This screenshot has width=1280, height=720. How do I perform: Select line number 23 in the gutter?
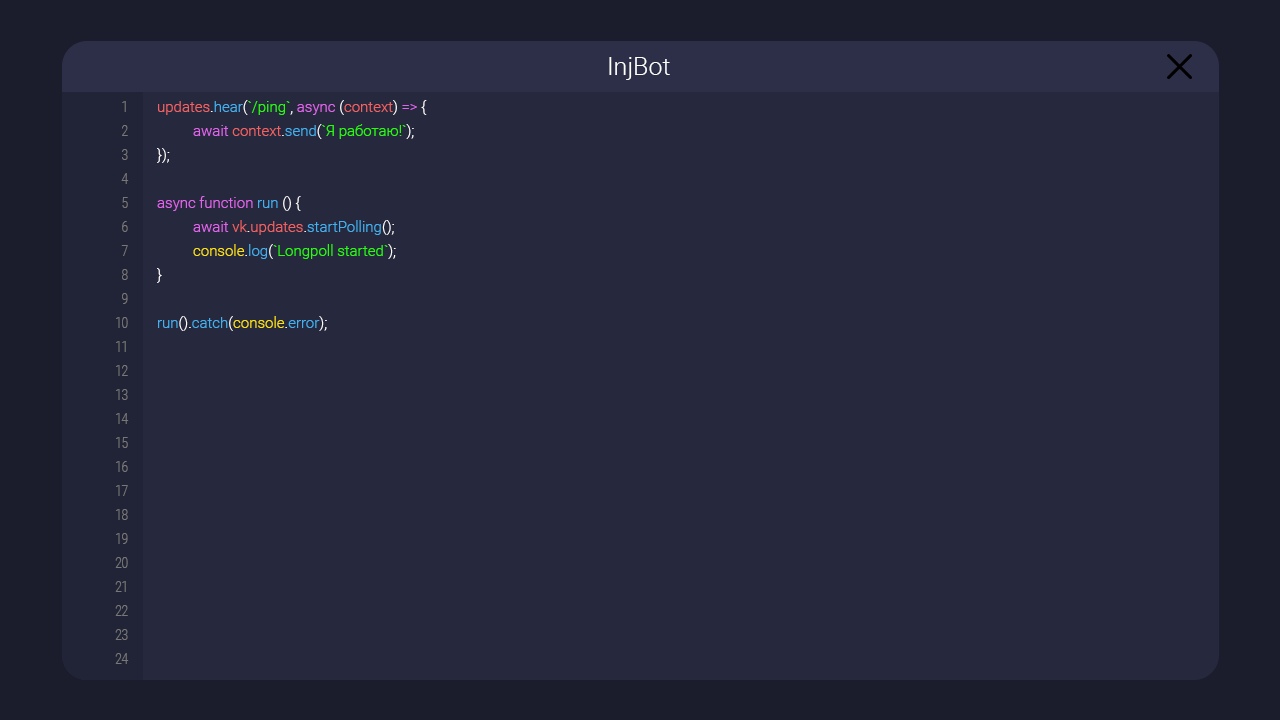pyautogui.click(x=121, y=635)
